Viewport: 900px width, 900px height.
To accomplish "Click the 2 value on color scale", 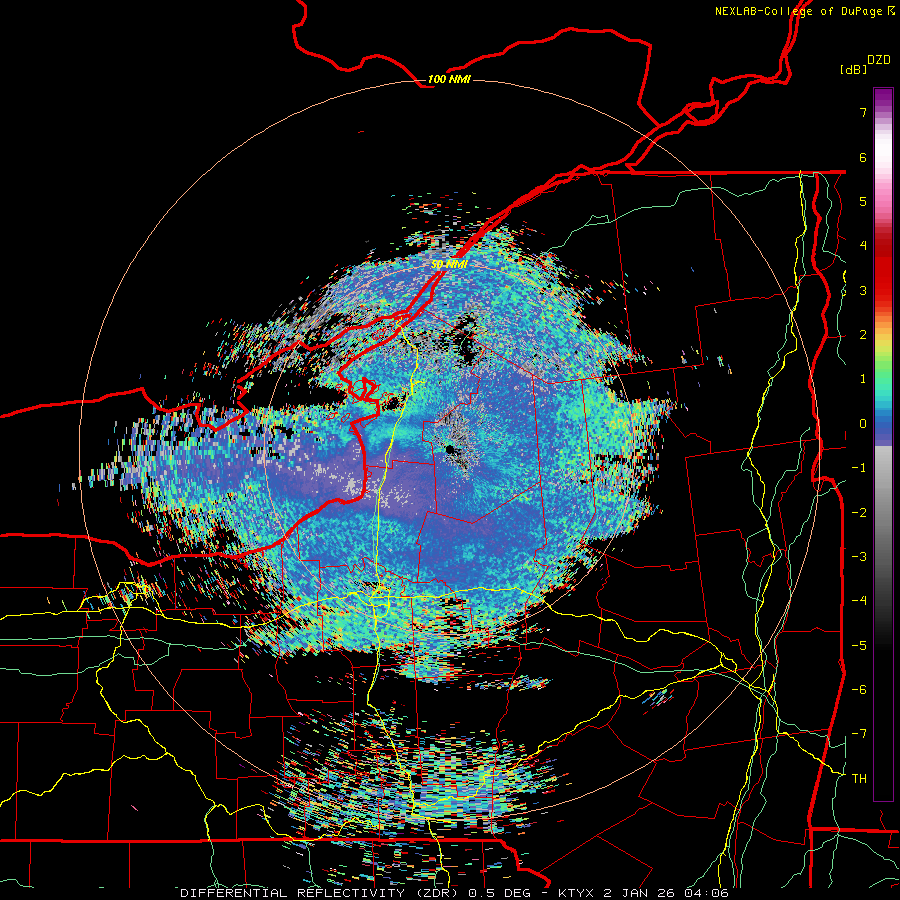I will tap(863, 335).
